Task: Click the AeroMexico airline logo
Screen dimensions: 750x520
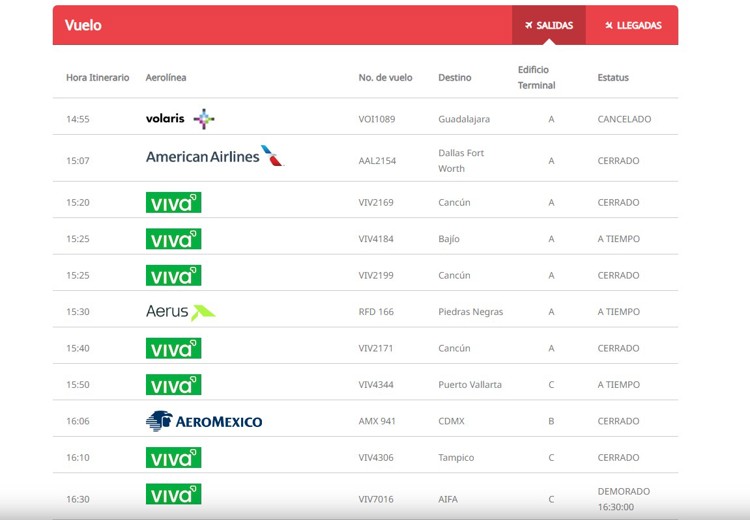Action: [204, 421]
